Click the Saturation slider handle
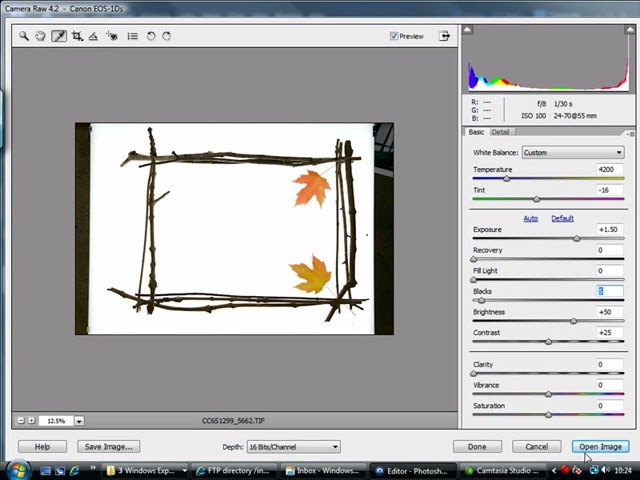 (x=549, y=415)
